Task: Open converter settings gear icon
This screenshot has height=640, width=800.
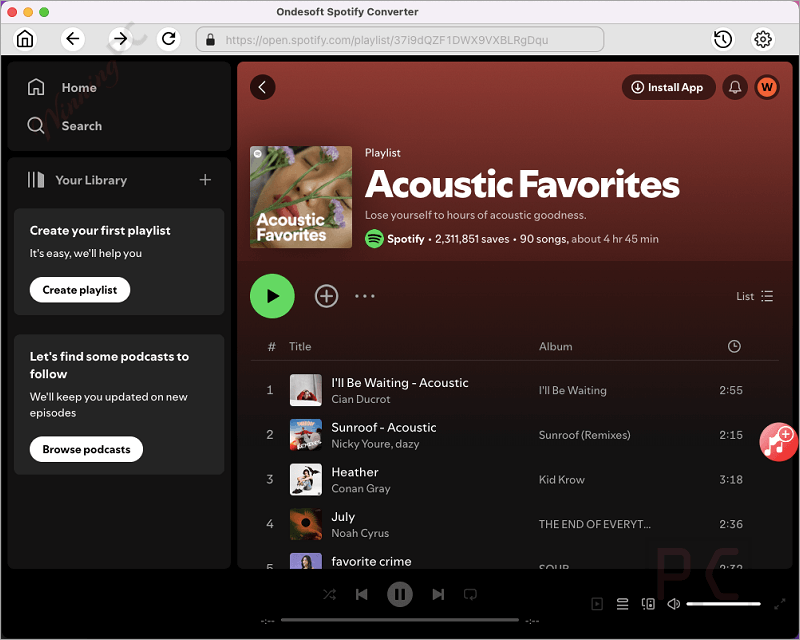Action: [x=763, y=39]
